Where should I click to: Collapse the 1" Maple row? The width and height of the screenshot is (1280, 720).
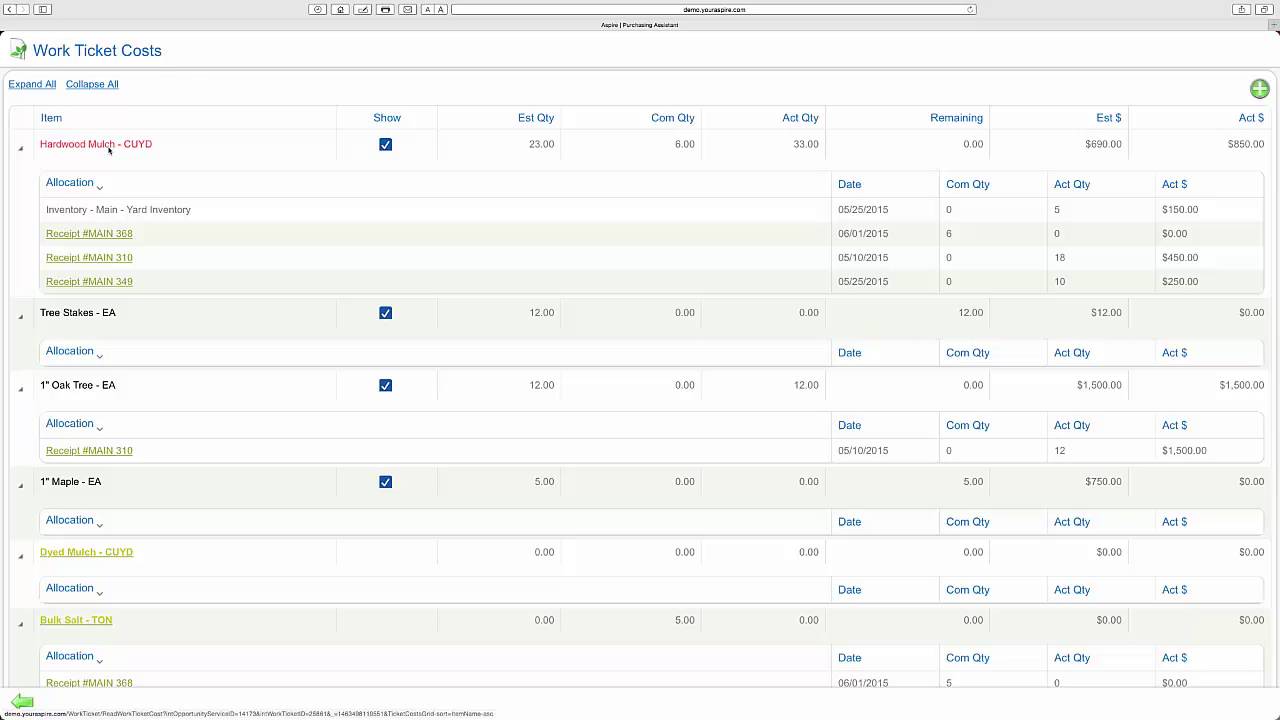click(20, 486)
